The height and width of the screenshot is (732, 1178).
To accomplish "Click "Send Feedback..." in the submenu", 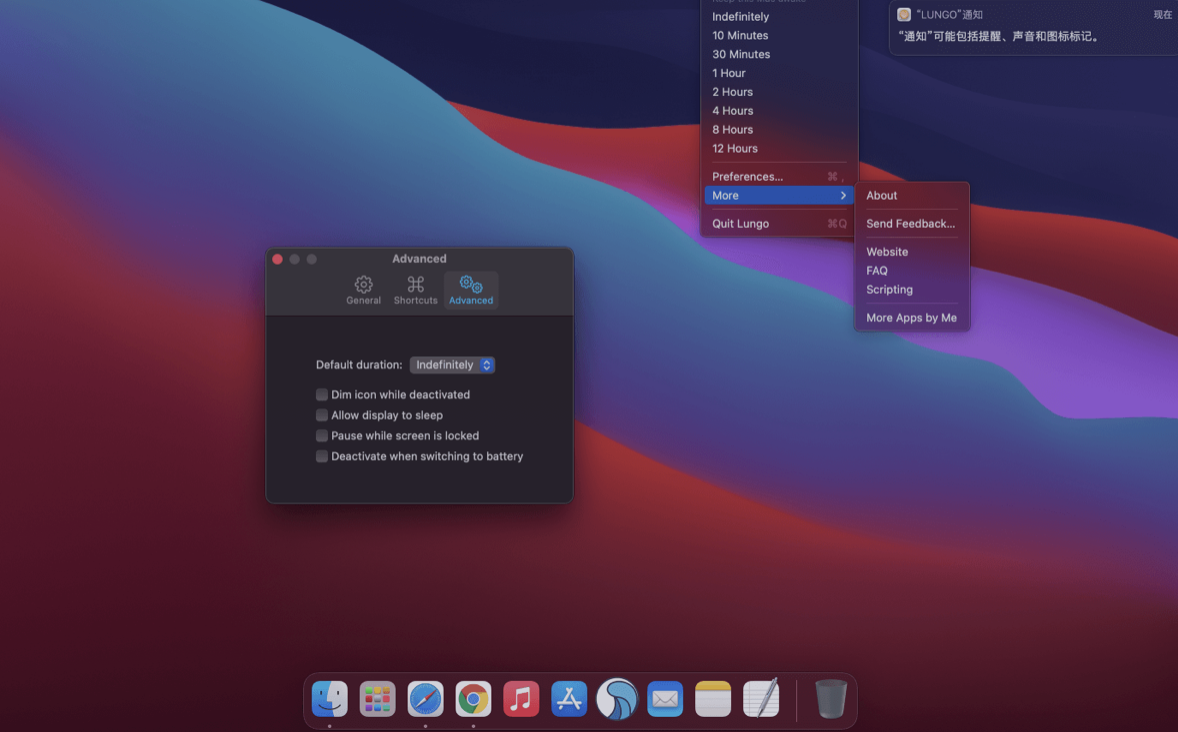I will tap(909, 223).
